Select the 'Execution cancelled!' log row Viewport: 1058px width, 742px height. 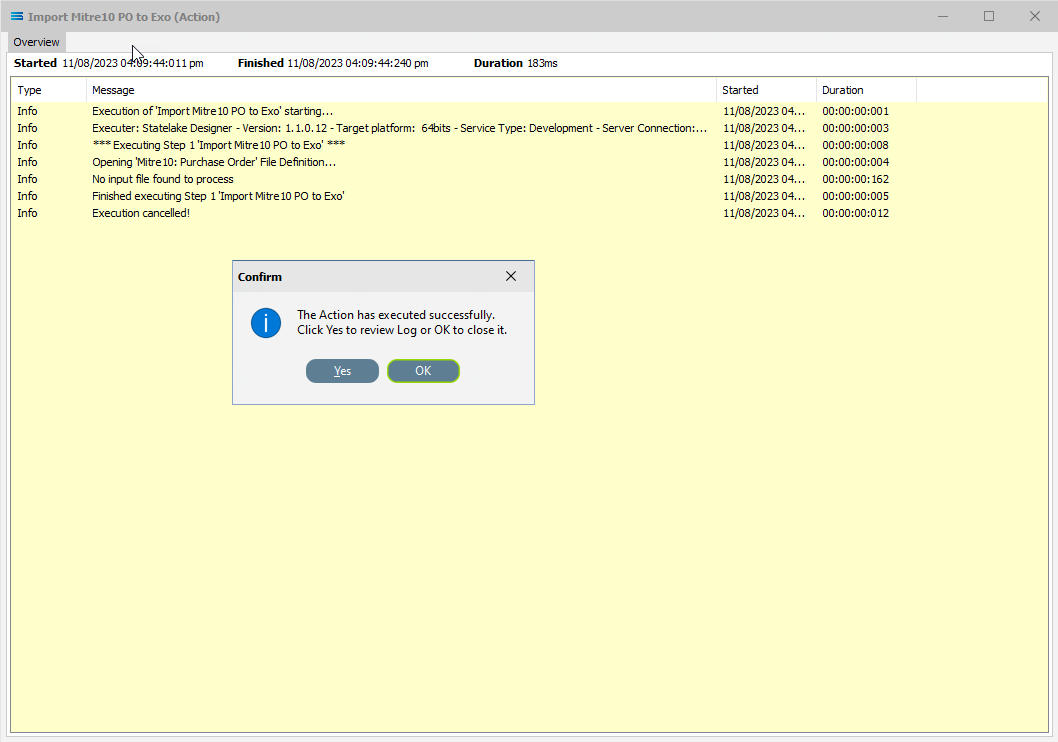pos(529,213)
